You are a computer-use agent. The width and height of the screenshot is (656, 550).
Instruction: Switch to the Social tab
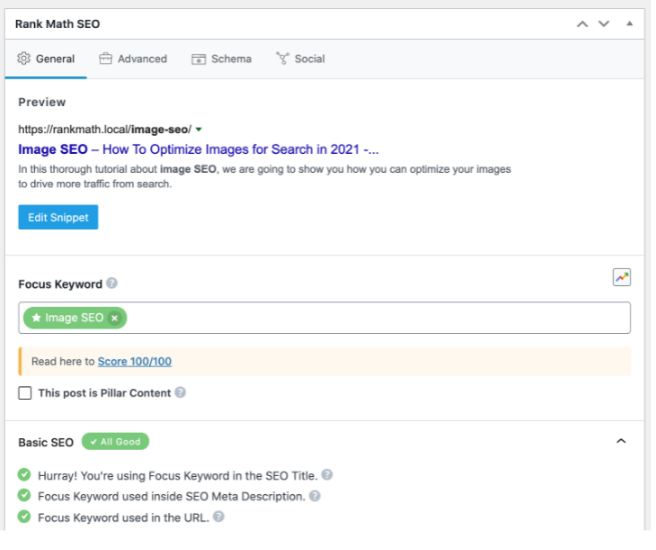pos(300,59)
